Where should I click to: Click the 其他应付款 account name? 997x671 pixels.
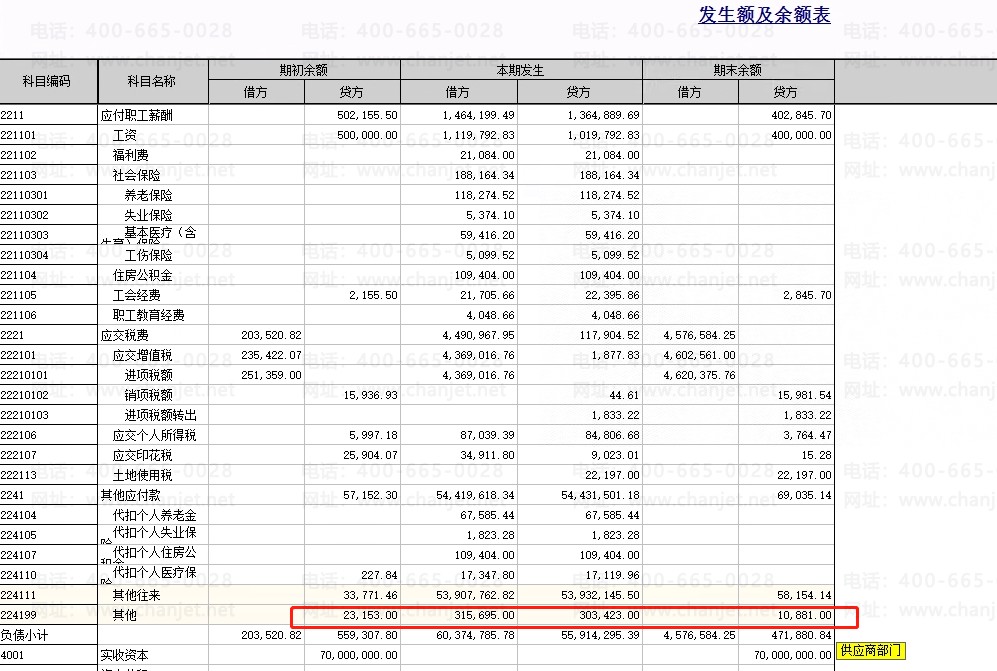point(130,495)
